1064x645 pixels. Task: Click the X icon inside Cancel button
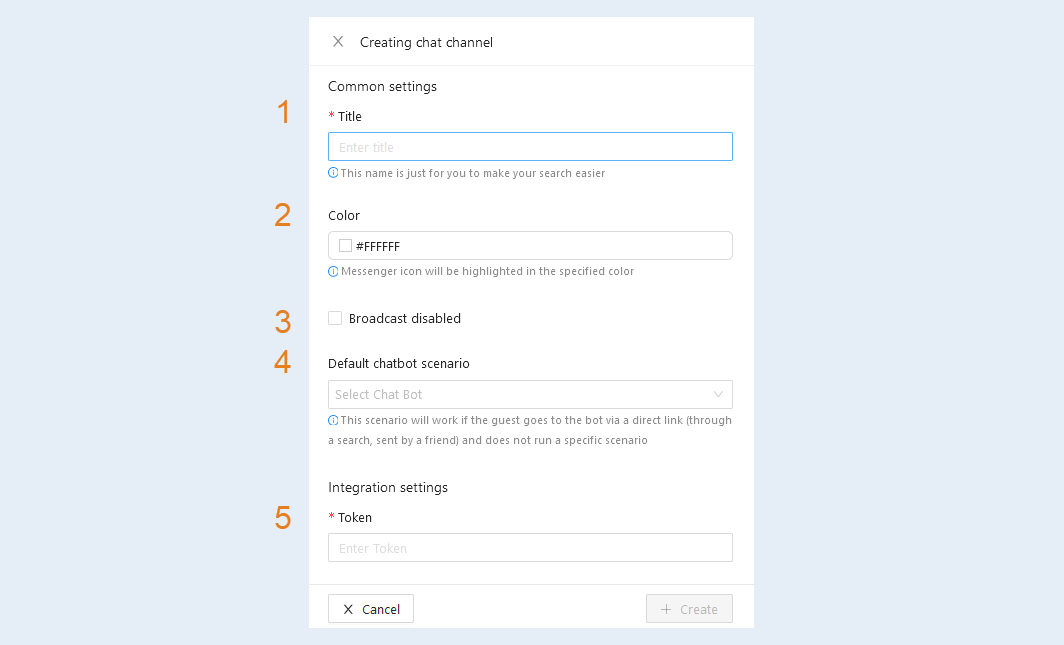click(348, 609)
